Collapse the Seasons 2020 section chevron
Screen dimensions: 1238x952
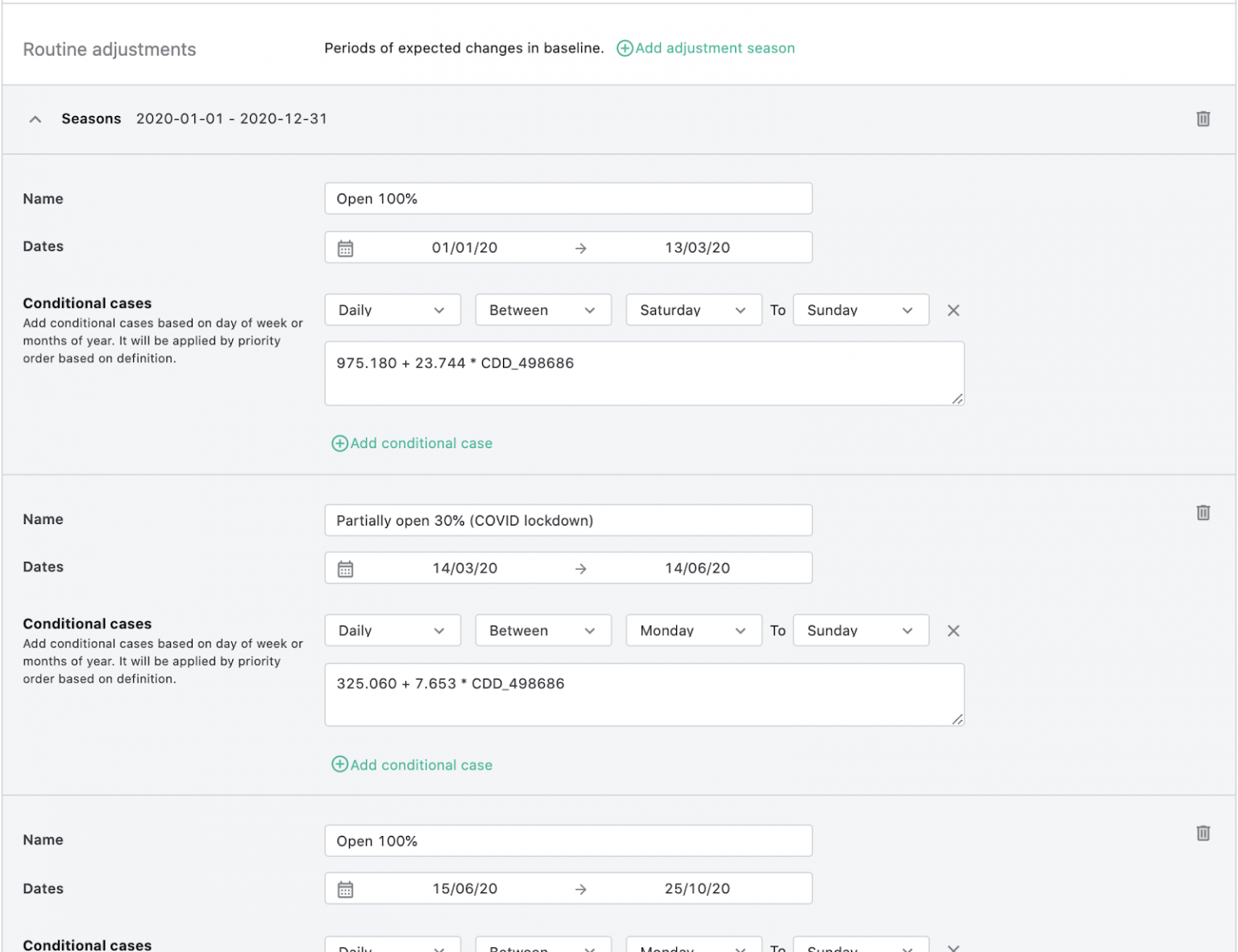pos(35,119)
